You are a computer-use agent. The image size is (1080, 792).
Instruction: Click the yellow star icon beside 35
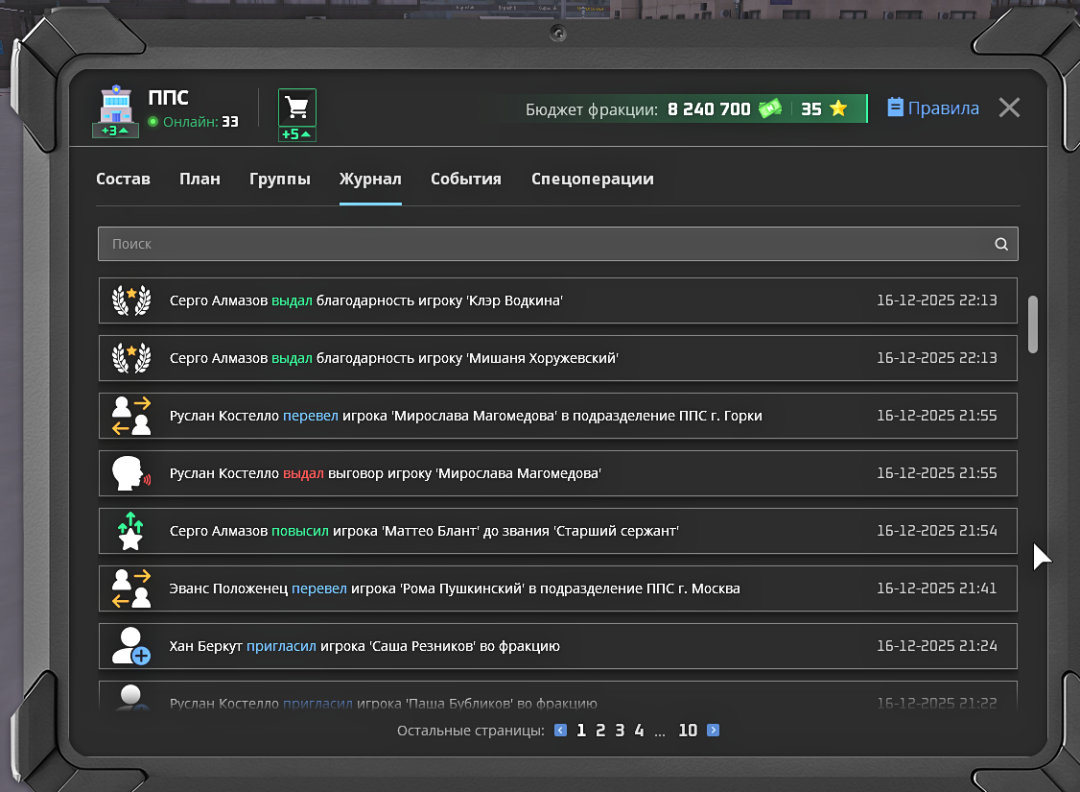(x=838, y=109)
